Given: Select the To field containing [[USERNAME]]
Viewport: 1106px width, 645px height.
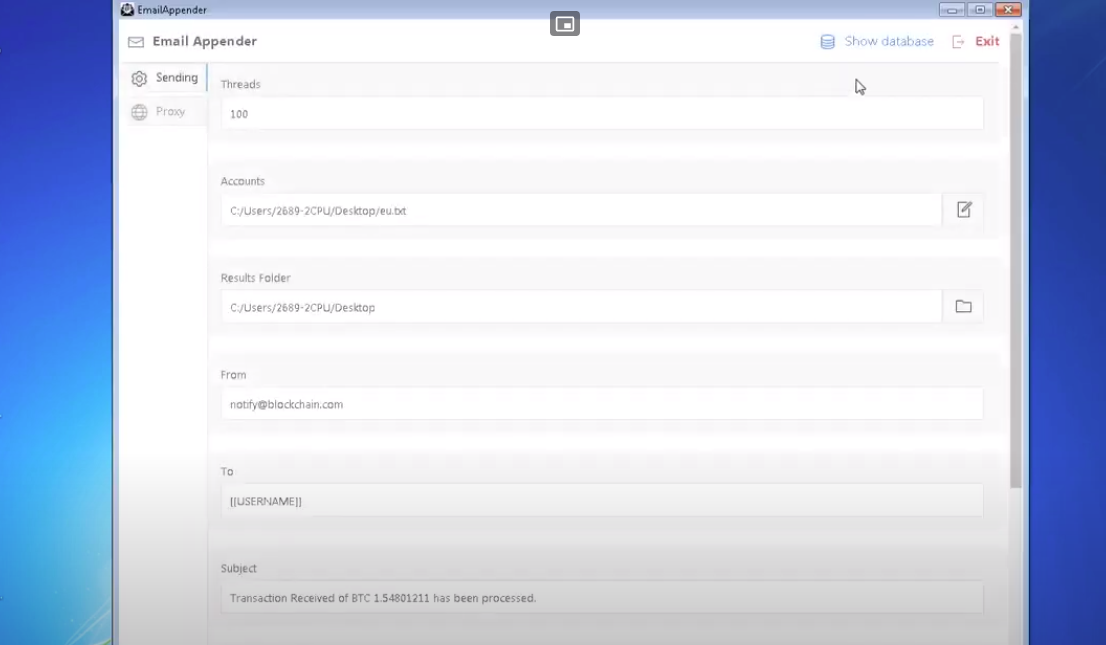Looking at the screenshot, I should (600, 500).
